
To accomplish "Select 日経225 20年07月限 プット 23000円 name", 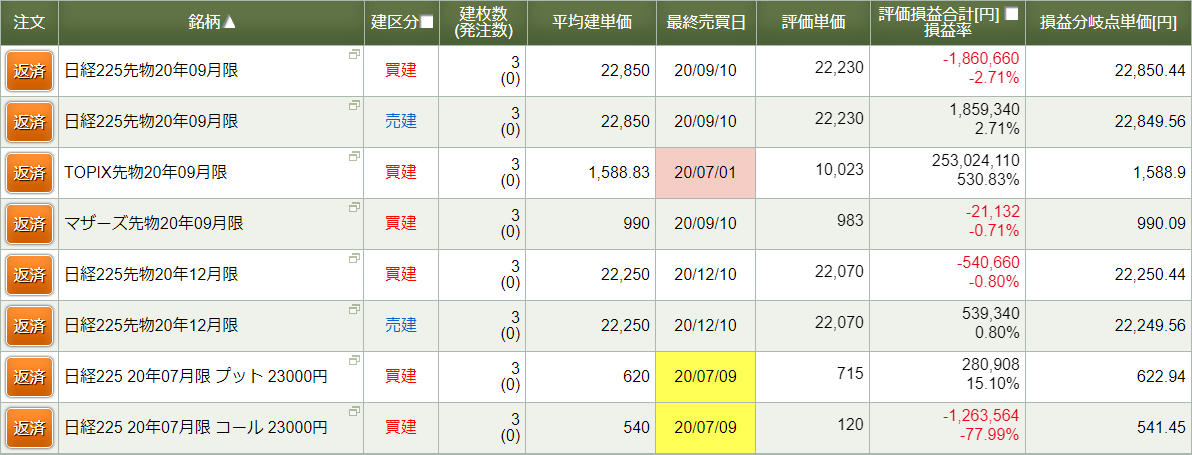I will tap(196, 376).
